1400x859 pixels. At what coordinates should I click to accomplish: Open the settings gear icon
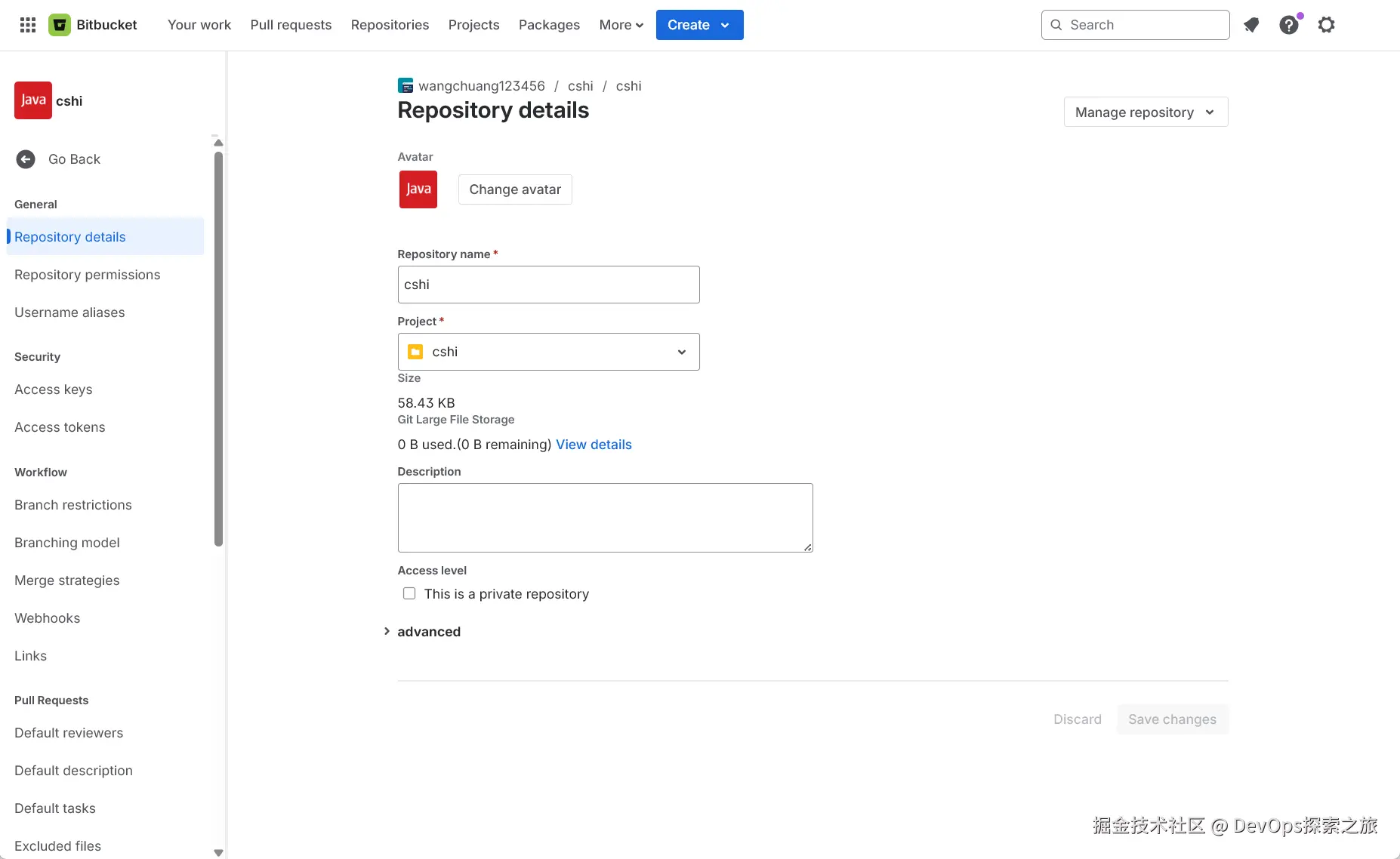1326,25
